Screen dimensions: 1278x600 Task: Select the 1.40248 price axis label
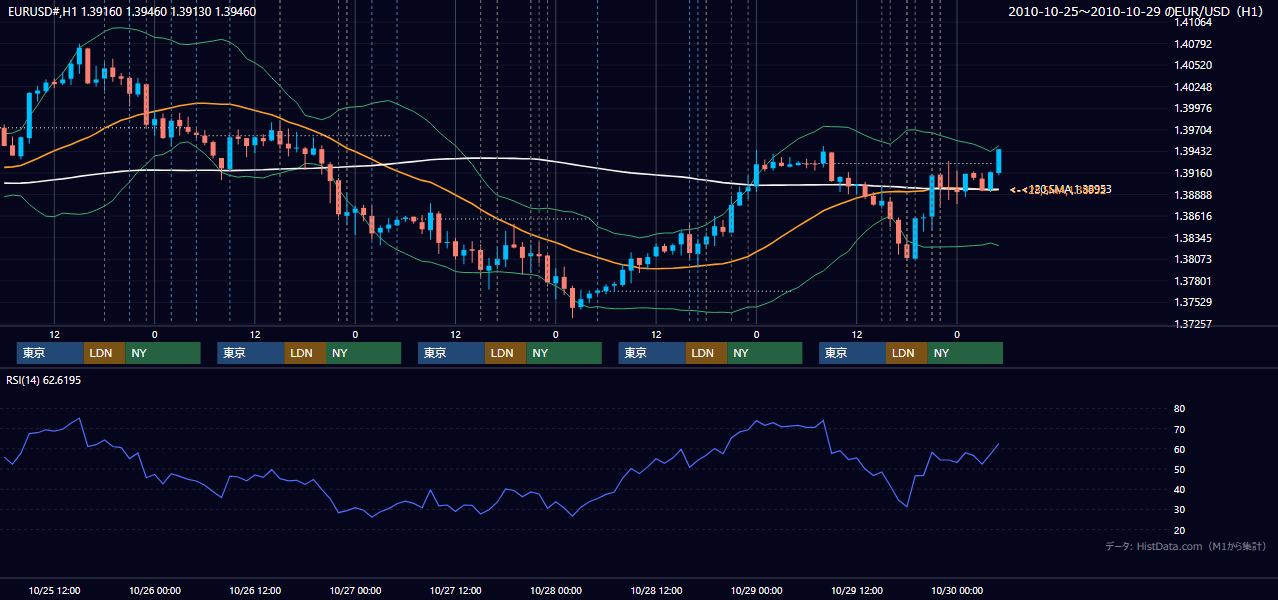[x=1193, y=87]
